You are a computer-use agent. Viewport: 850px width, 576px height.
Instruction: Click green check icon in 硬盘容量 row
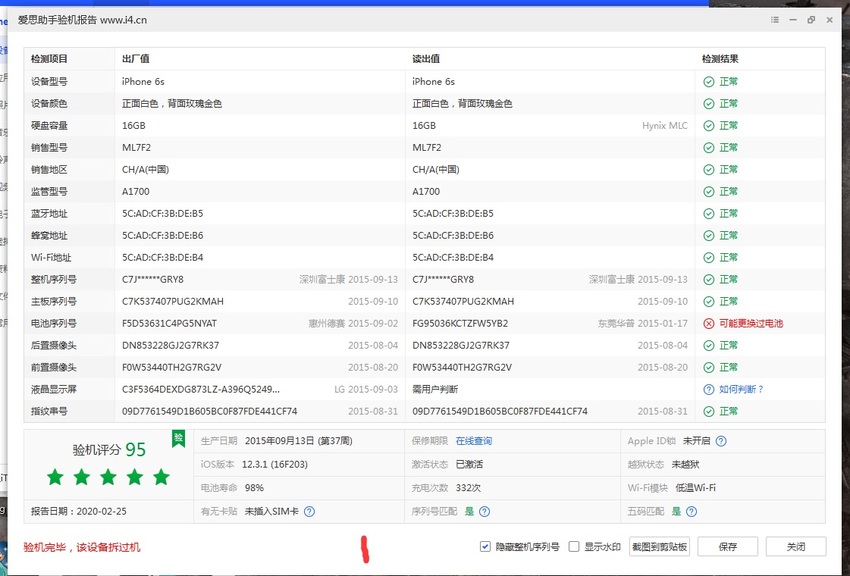click(709, 126)
